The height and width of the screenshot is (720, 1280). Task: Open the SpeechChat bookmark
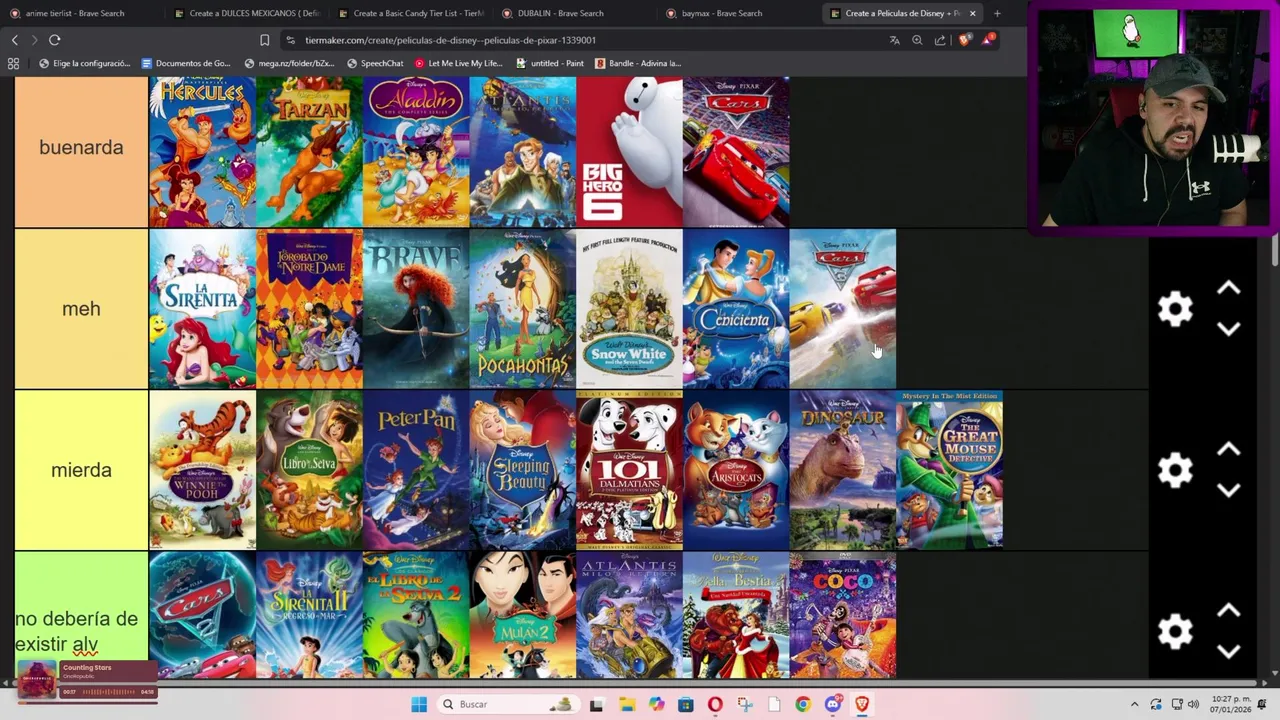pyautogui.click(x=375, y=63)
